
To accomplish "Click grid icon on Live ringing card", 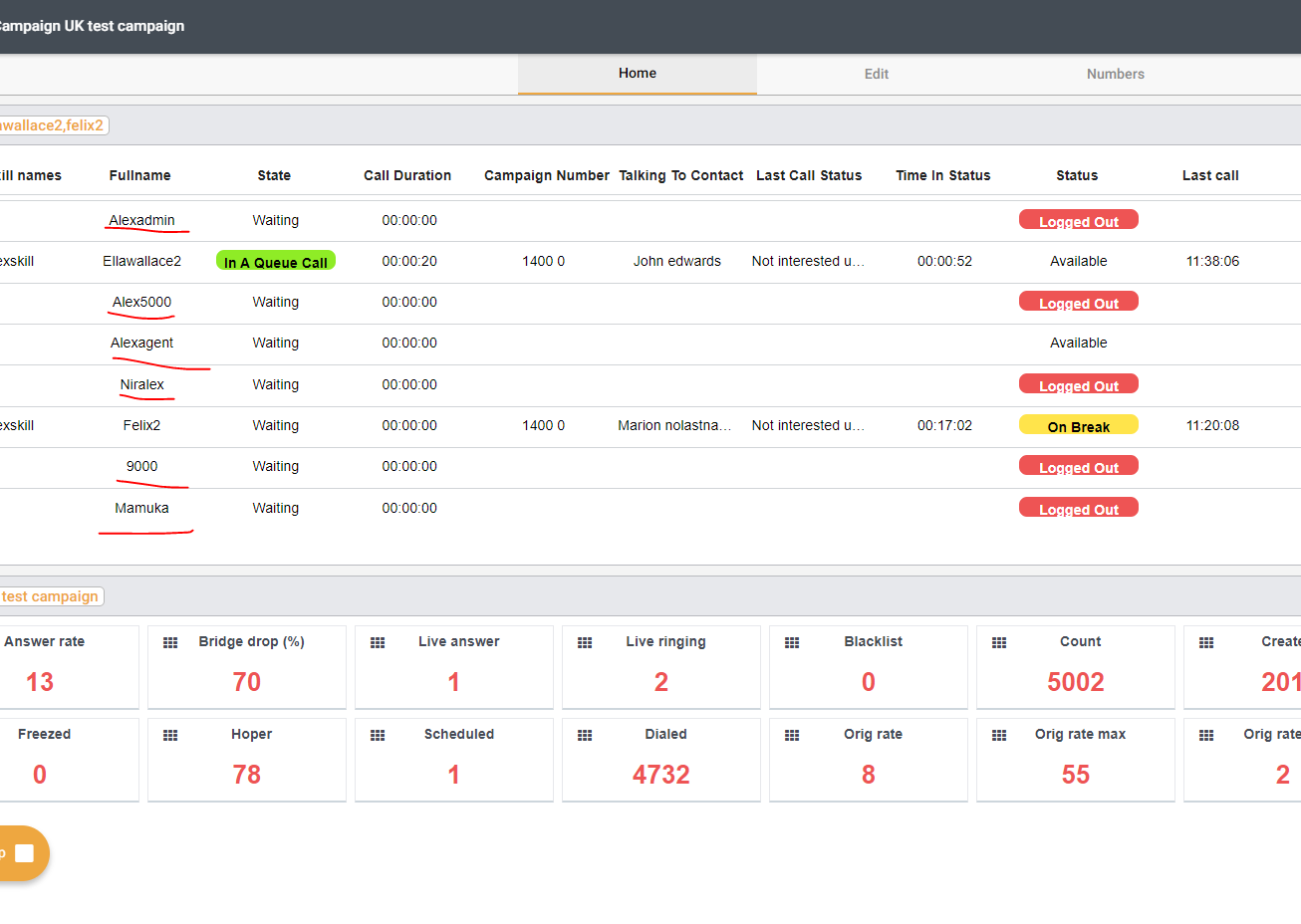I will (585, 643).
